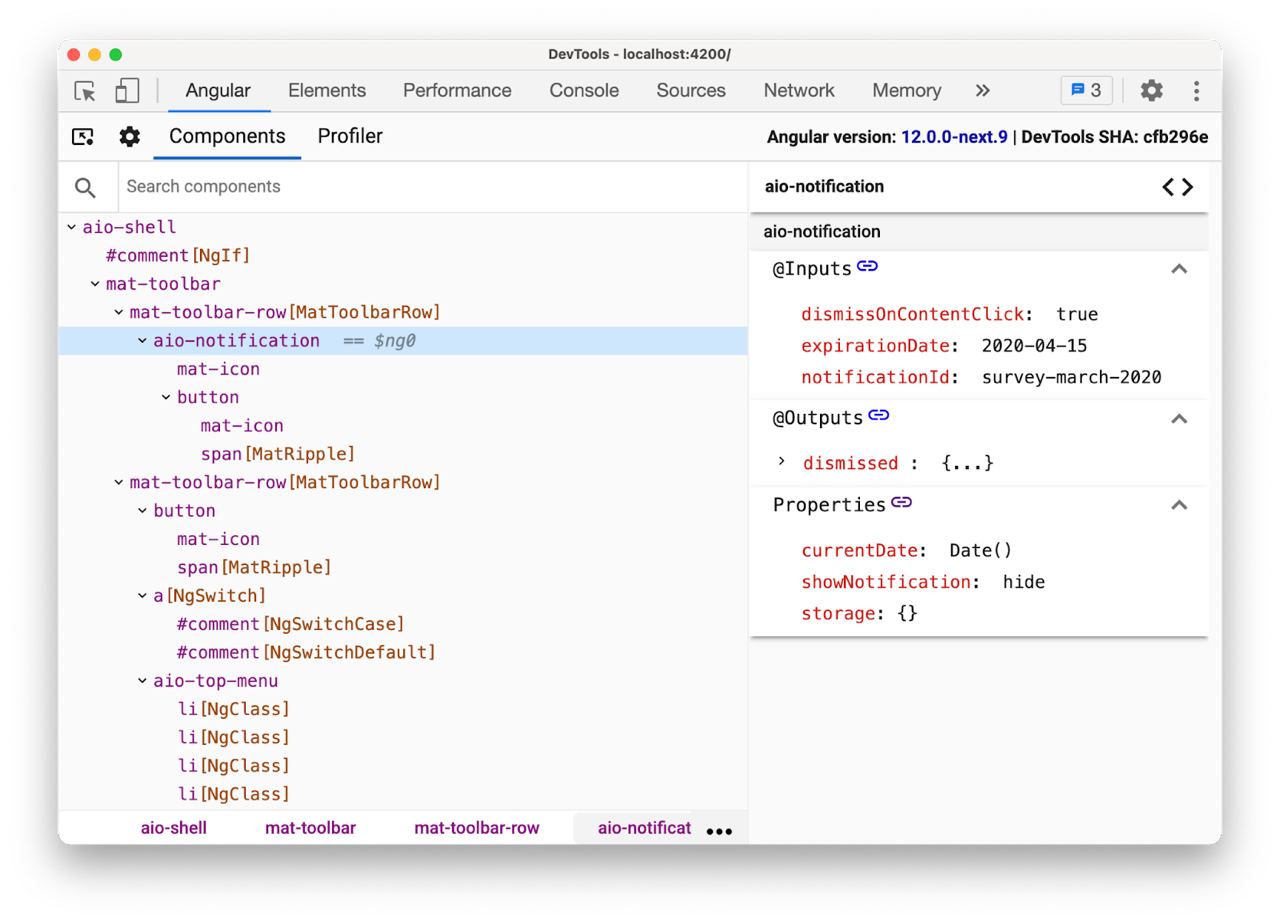The width and height of the screenshot is (1280, 922).
Task: Click the link icon beside Properties
Action: click(902, 502)
